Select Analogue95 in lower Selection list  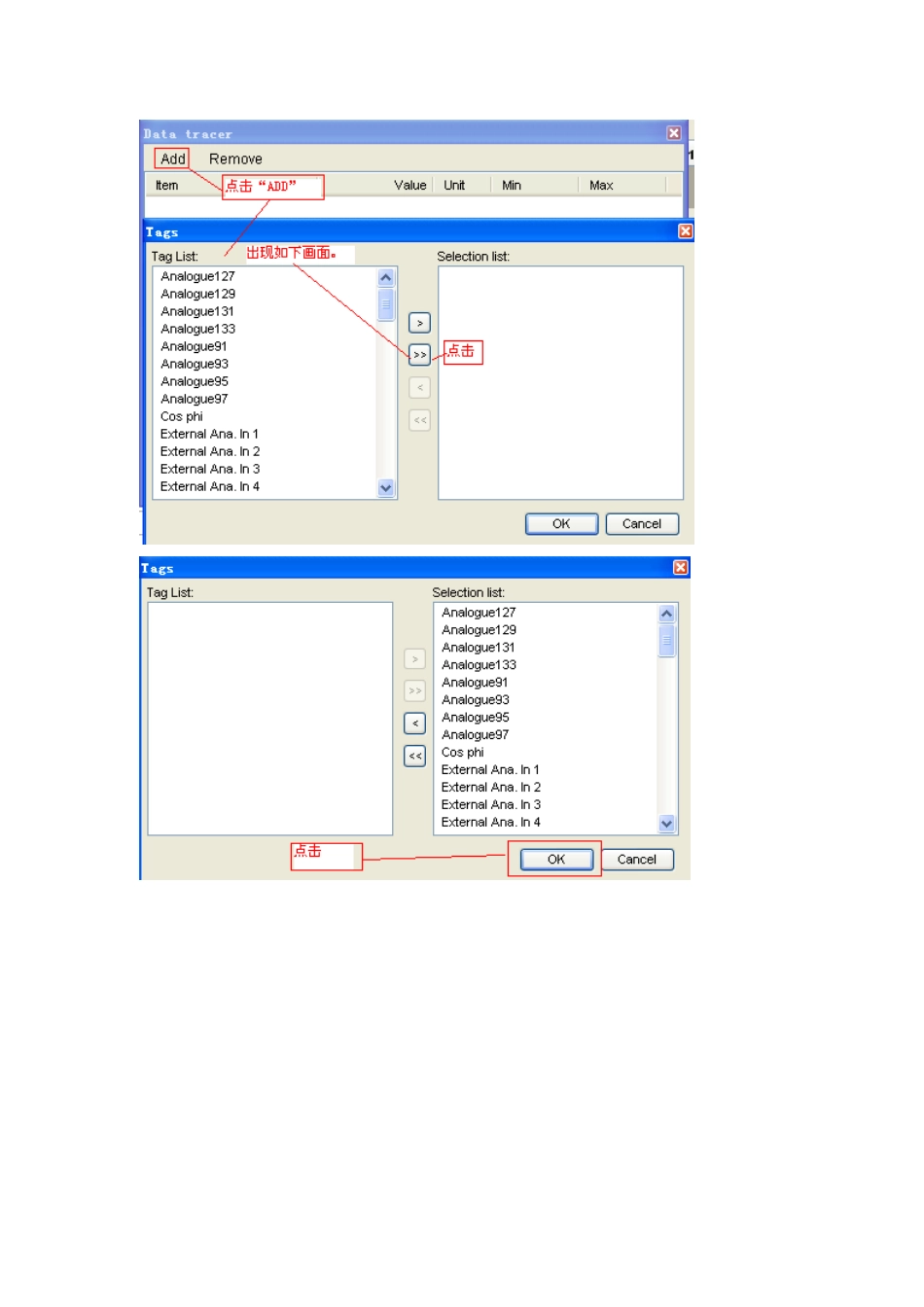[x=476, y=718]
